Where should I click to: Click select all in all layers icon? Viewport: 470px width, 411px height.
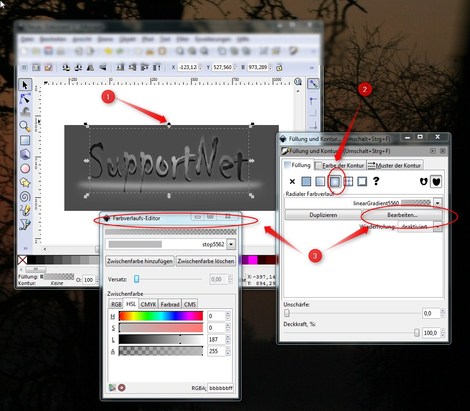coord(36,68)
